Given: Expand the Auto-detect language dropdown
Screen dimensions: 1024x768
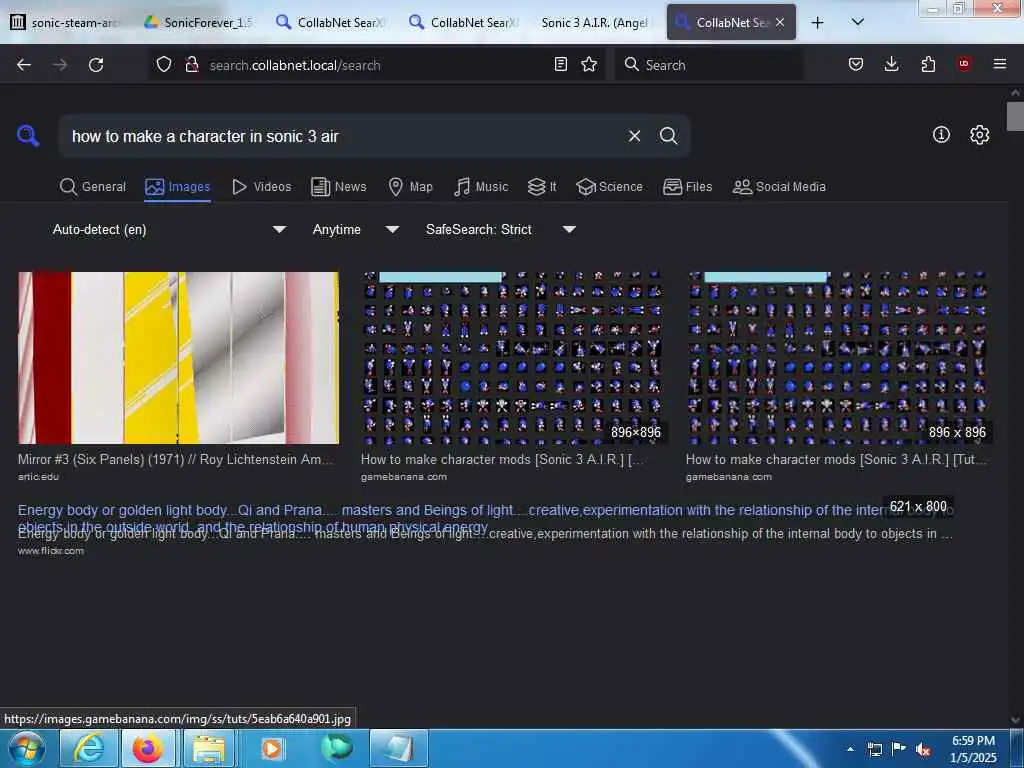Looking at the screenshot, I should tap(169, 229).
